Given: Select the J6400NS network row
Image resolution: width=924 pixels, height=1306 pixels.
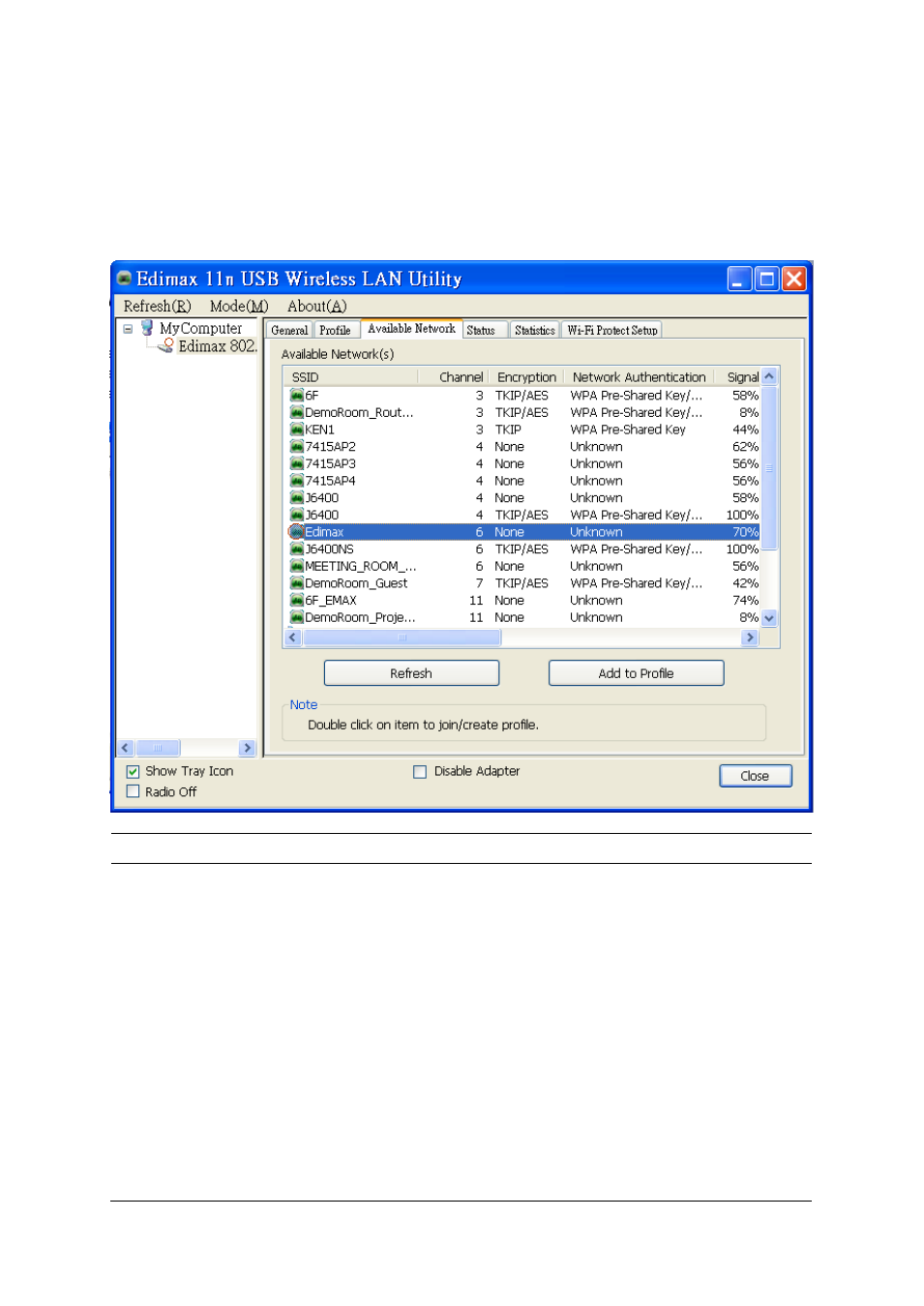Looking at the screenshot, I should [x=523, y=549].
